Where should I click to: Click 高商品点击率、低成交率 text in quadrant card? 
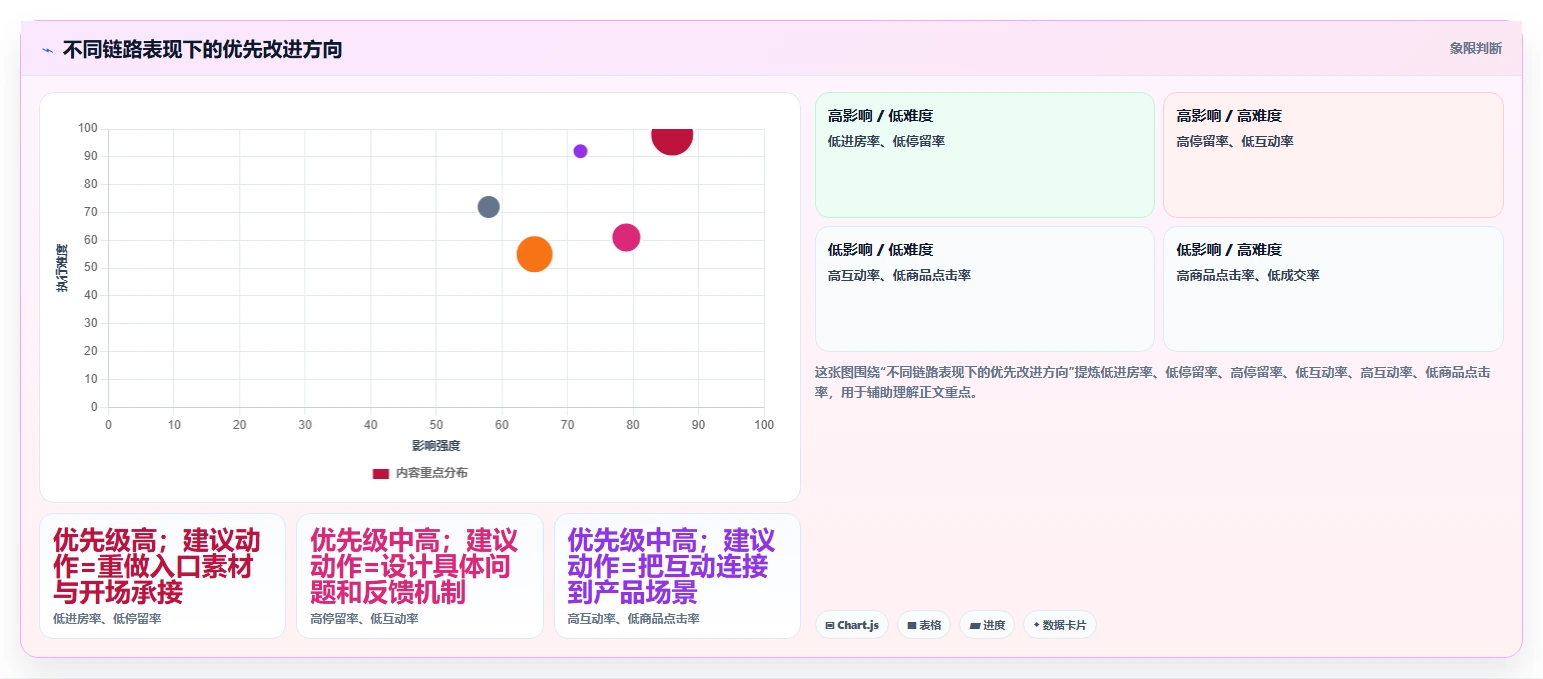[1248, 275]
